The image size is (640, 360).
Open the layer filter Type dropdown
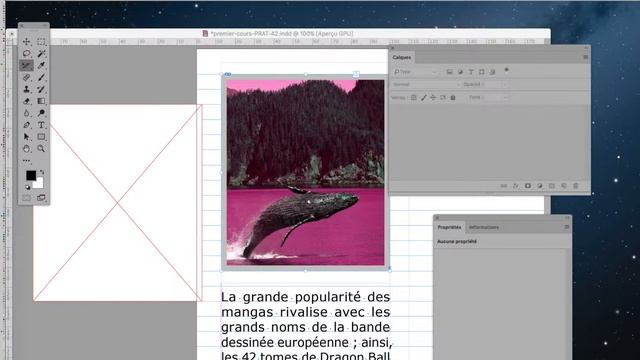coord(416,72)
